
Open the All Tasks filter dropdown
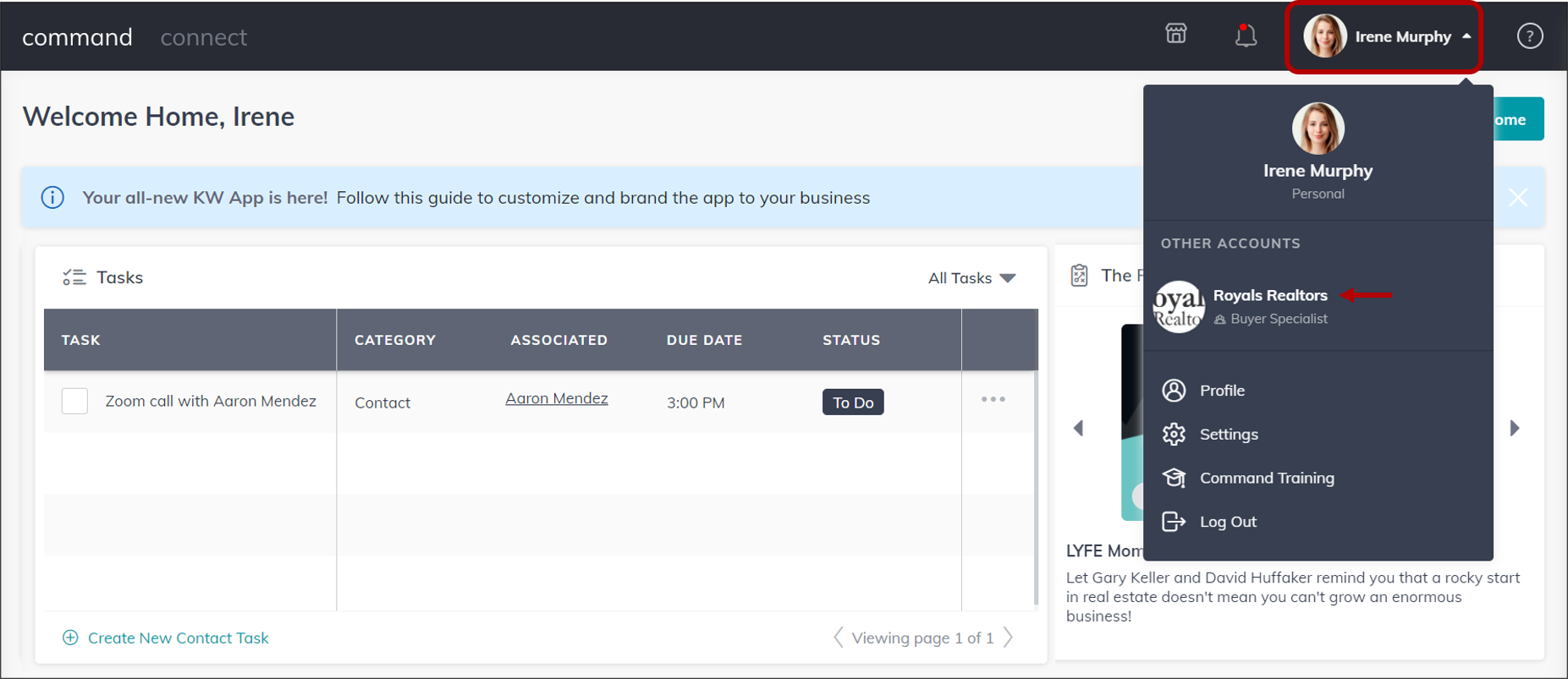click(971, 278)
